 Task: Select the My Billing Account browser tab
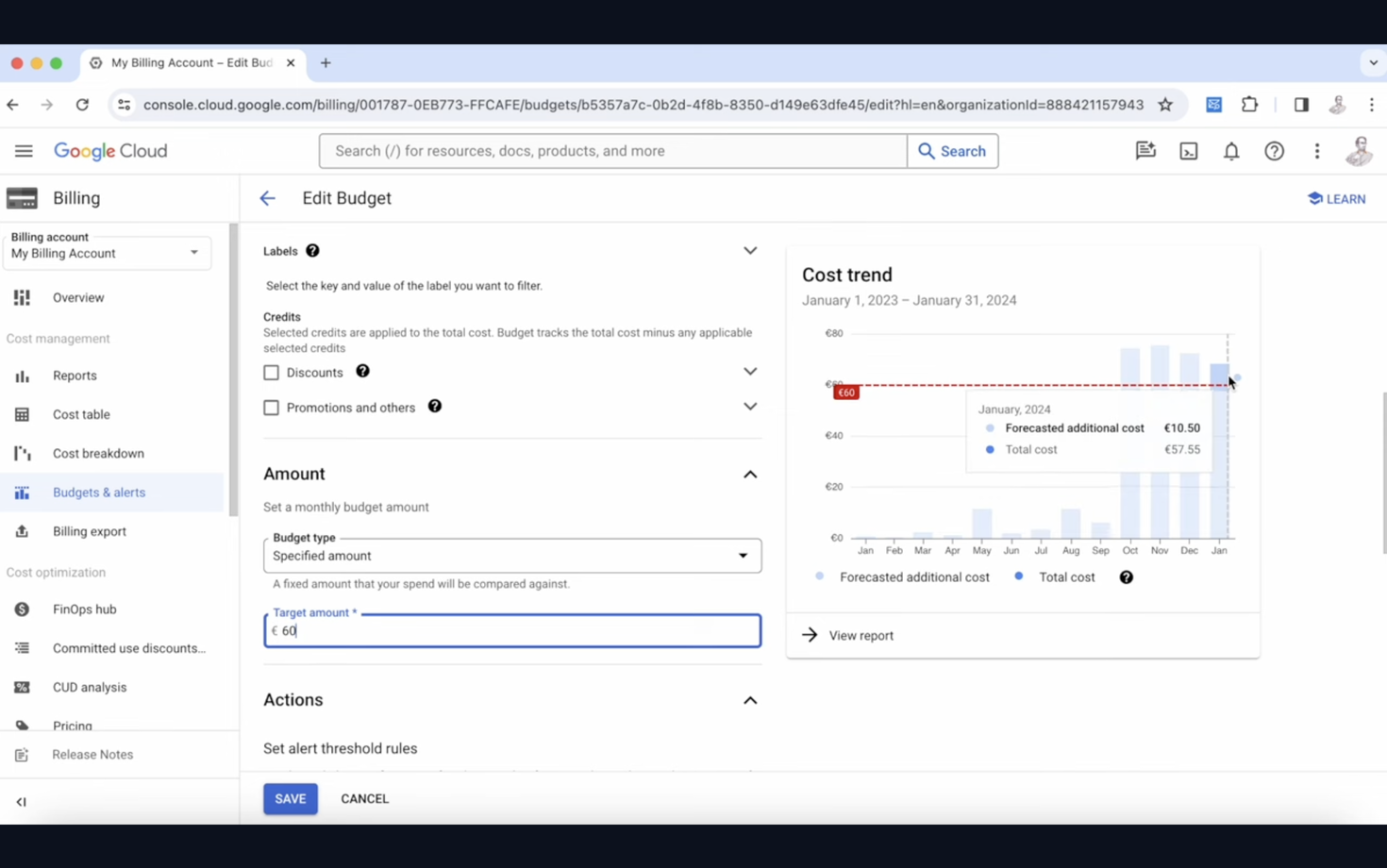coord(192,63)
